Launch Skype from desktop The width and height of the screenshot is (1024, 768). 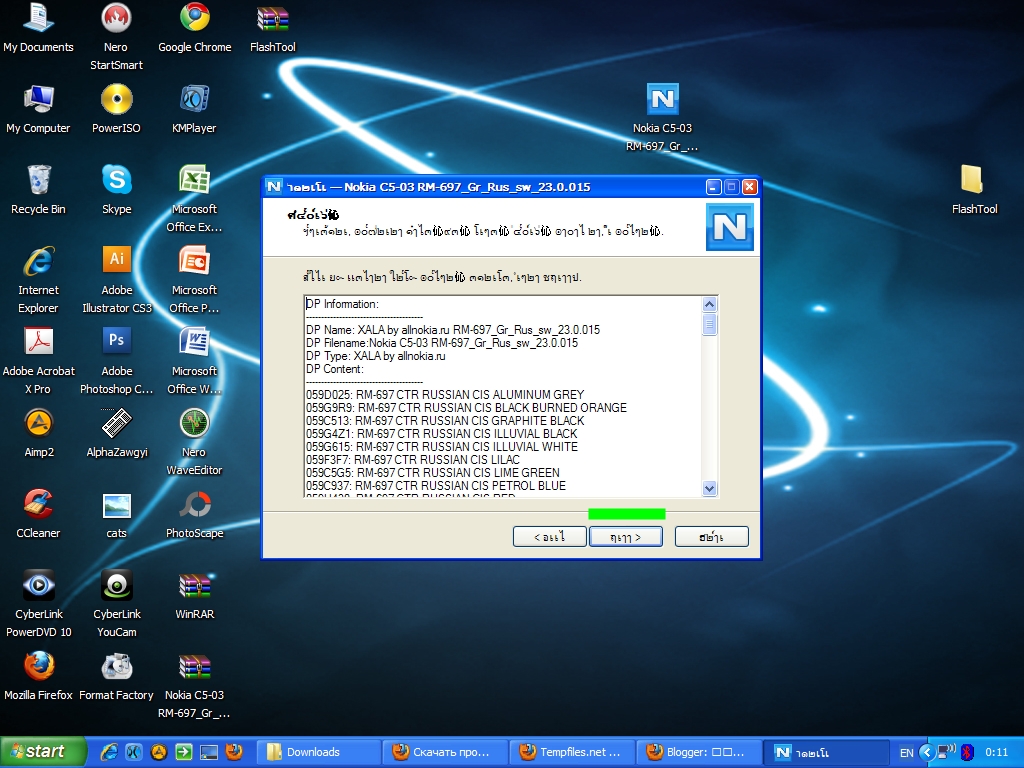coord(116,190)
